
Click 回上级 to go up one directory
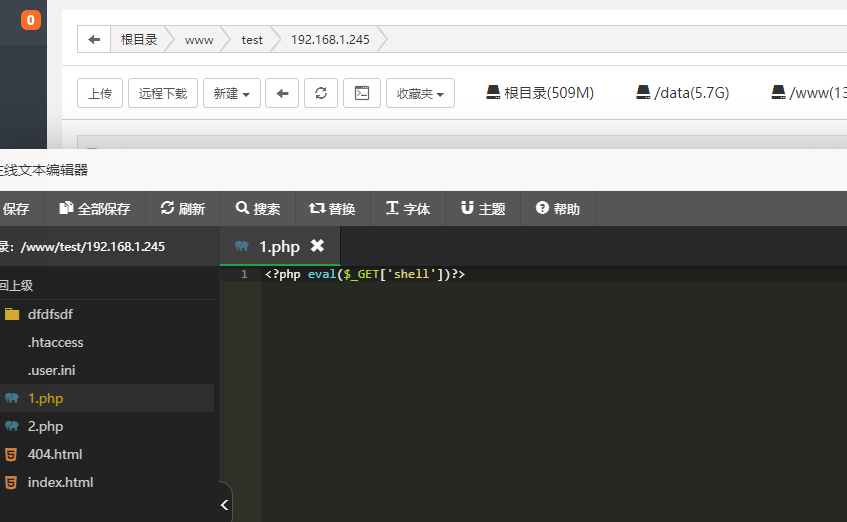pos(16,285)
